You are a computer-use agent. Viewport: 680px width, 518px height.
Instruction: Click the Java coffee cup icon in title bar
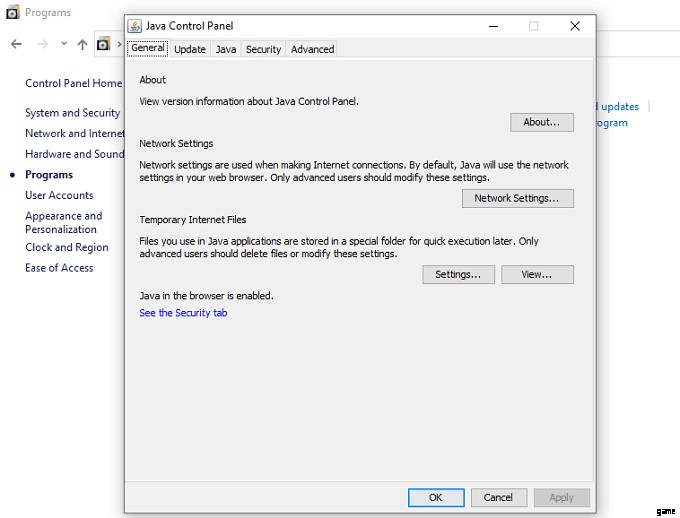click(x=135, y=26)
